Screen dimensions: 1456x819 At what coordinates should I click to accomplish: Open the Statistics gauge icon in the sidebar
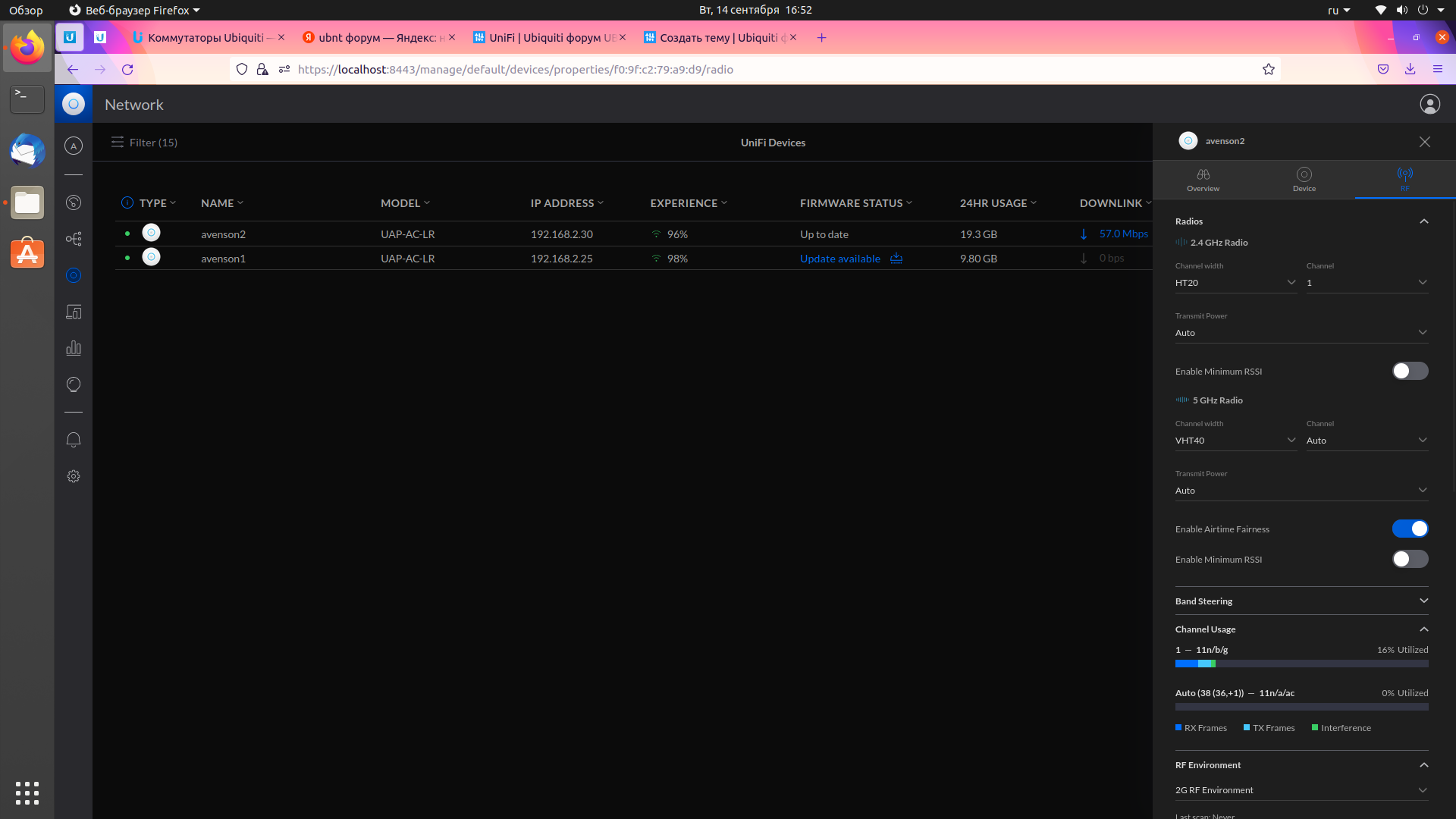point(74,202)
